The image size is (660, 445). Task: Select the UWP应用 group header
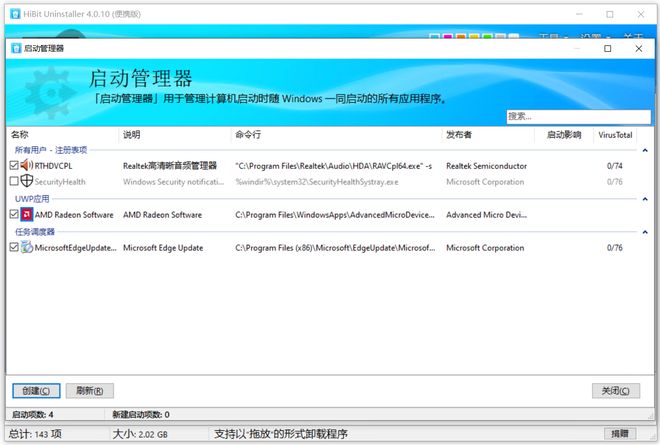(32, 199)
